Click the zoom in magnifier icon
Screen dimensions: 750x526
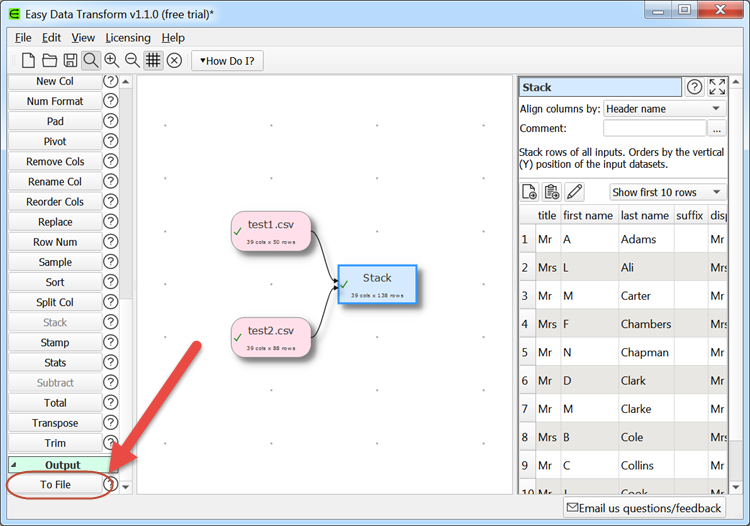click(x=112, y=61)
